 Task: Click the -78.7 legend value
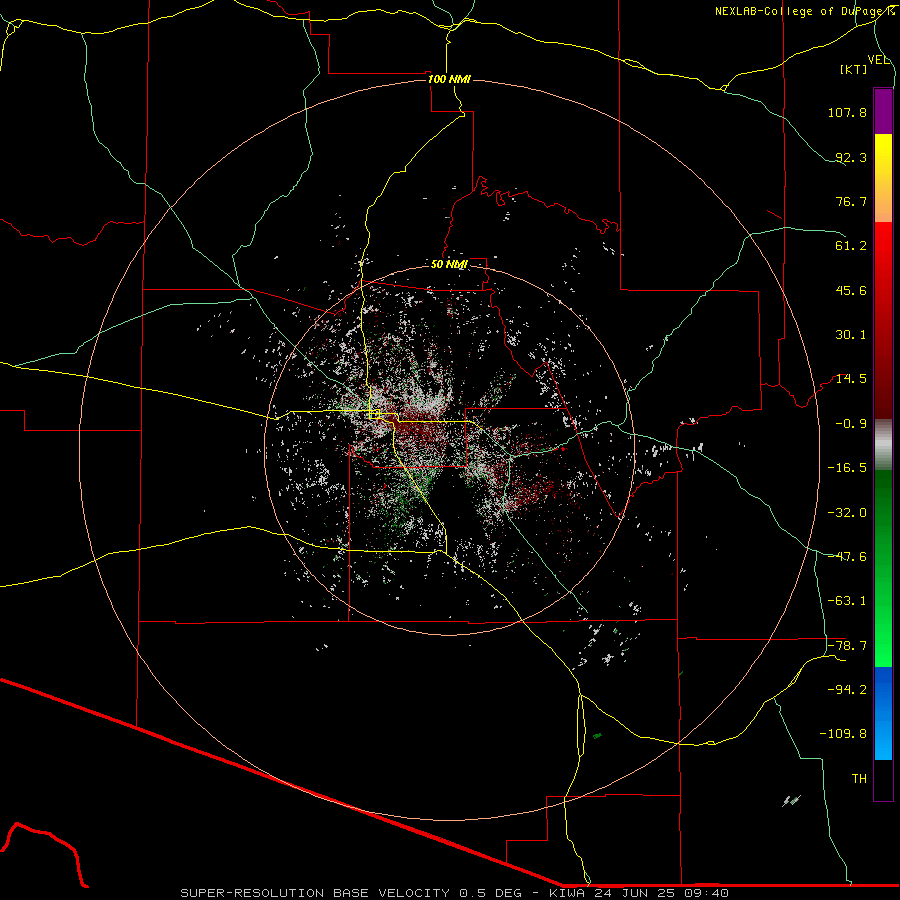coord(847,646)
